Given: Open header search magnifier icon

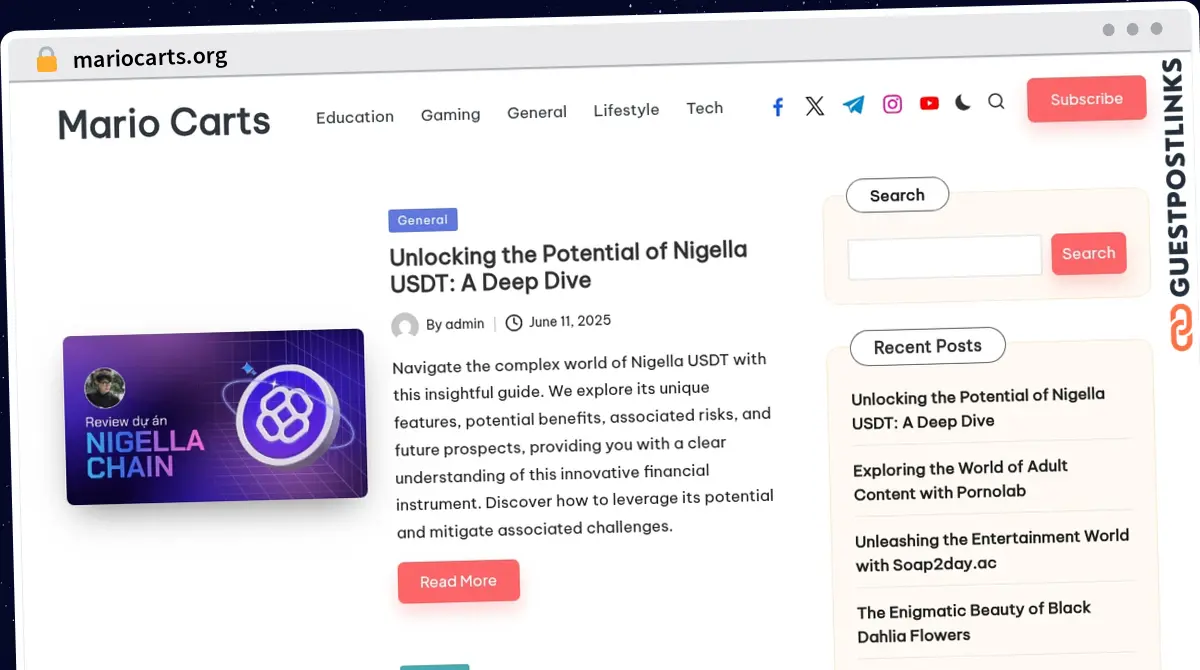Looking at the screenshot, I should (996, 101).
